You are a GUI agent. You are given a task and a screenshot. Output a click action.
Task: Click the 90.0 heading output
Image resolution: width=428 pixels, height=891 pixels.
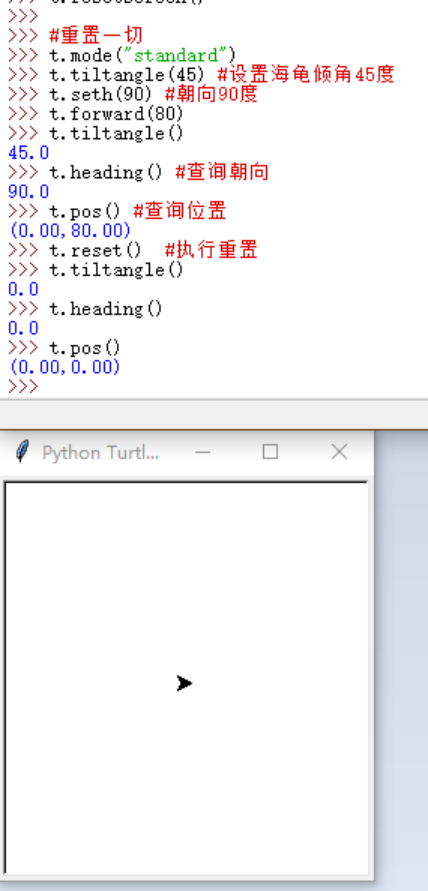pos(28,191)
